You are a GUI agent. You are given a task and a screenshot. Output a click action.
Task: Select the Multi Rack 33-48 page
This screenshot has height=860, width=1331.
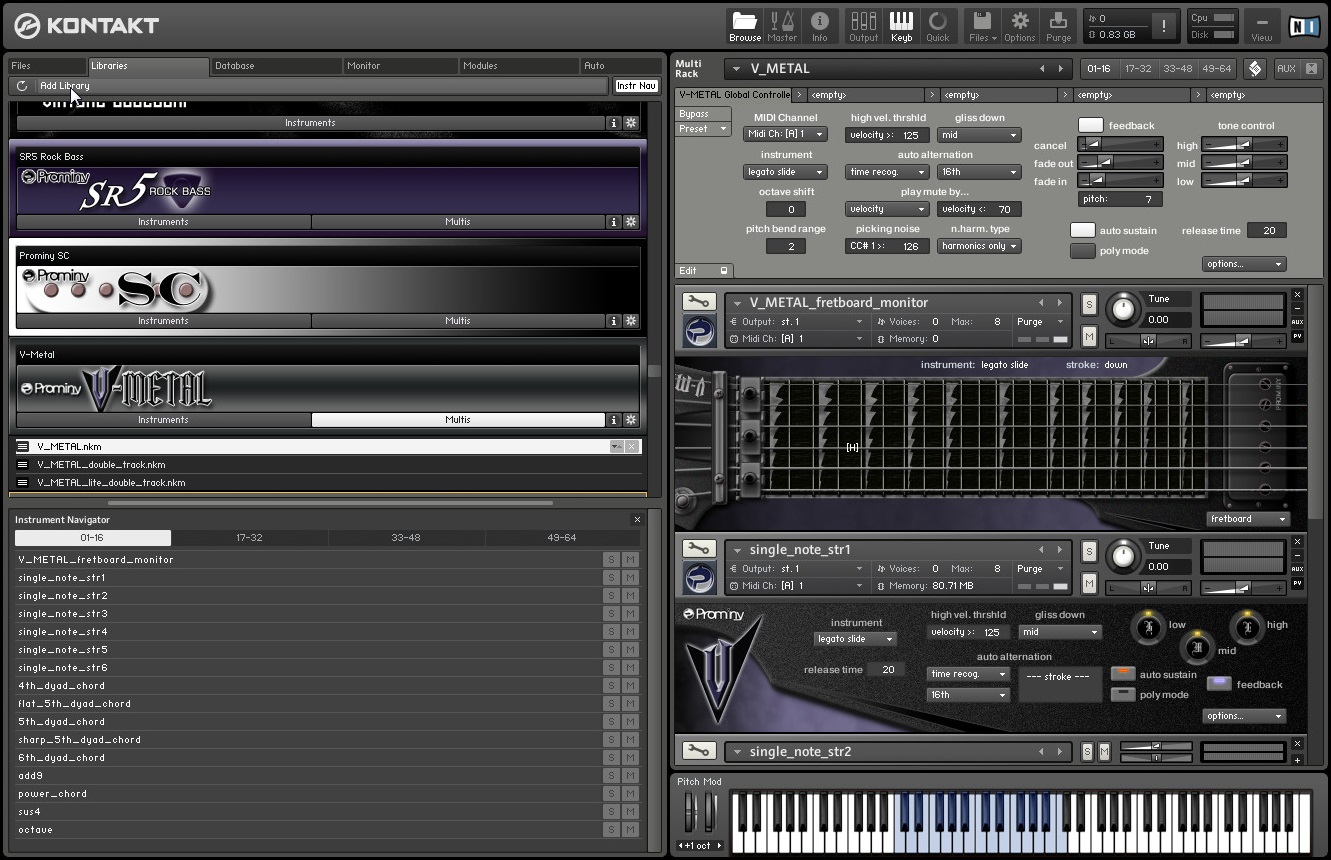(1178, 69)
